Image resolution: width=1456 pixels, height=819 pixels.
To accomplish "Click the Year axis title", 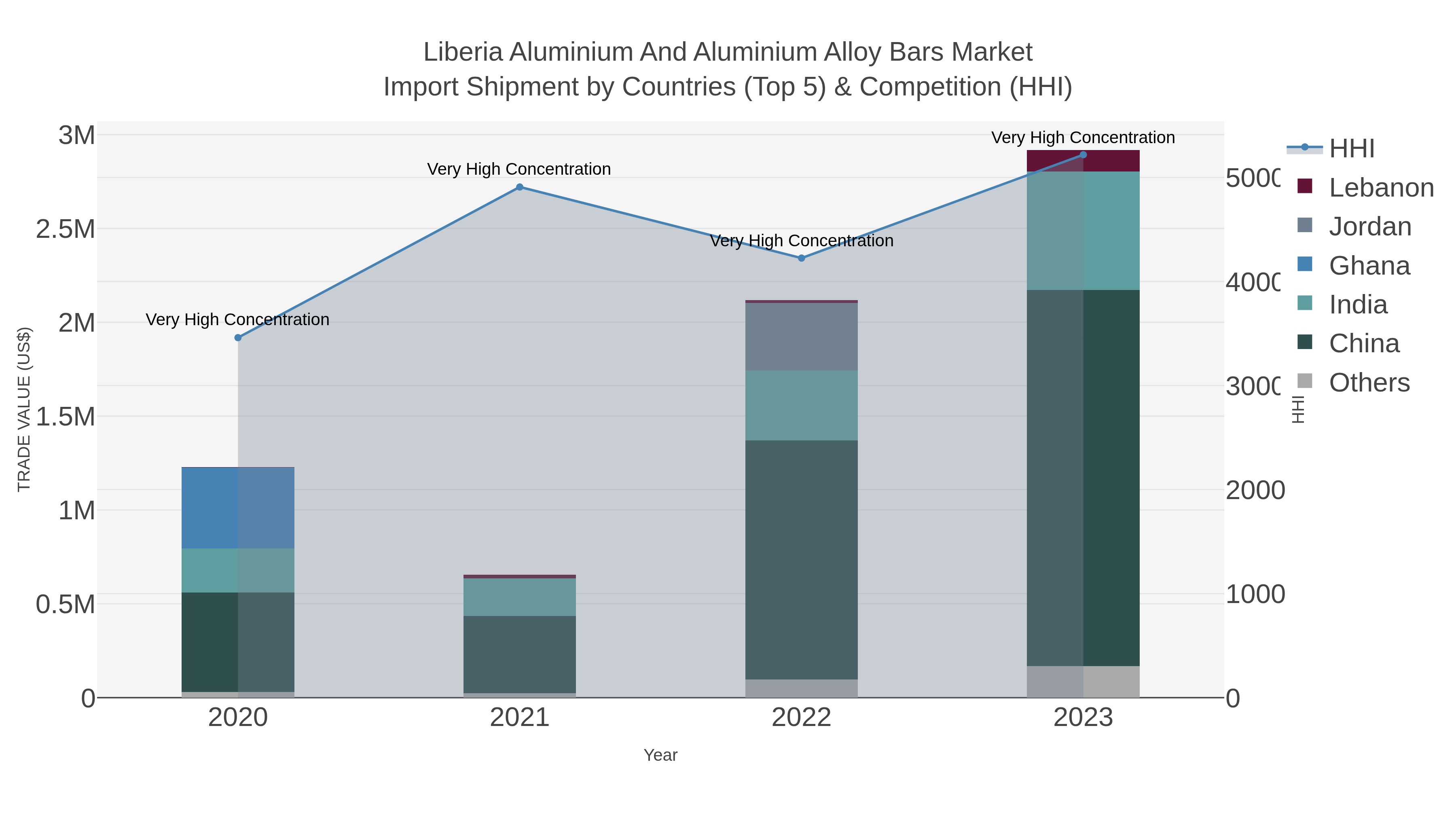I will pos(660,755).
